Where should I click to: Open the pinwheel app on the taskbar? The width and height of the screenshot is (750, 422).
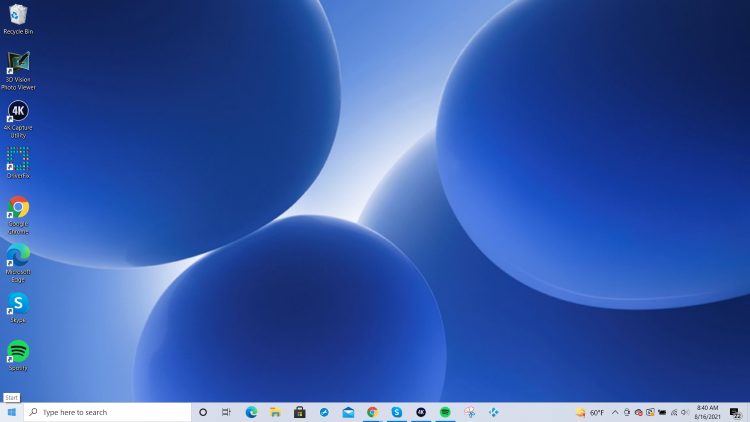(x=469, y=412)
